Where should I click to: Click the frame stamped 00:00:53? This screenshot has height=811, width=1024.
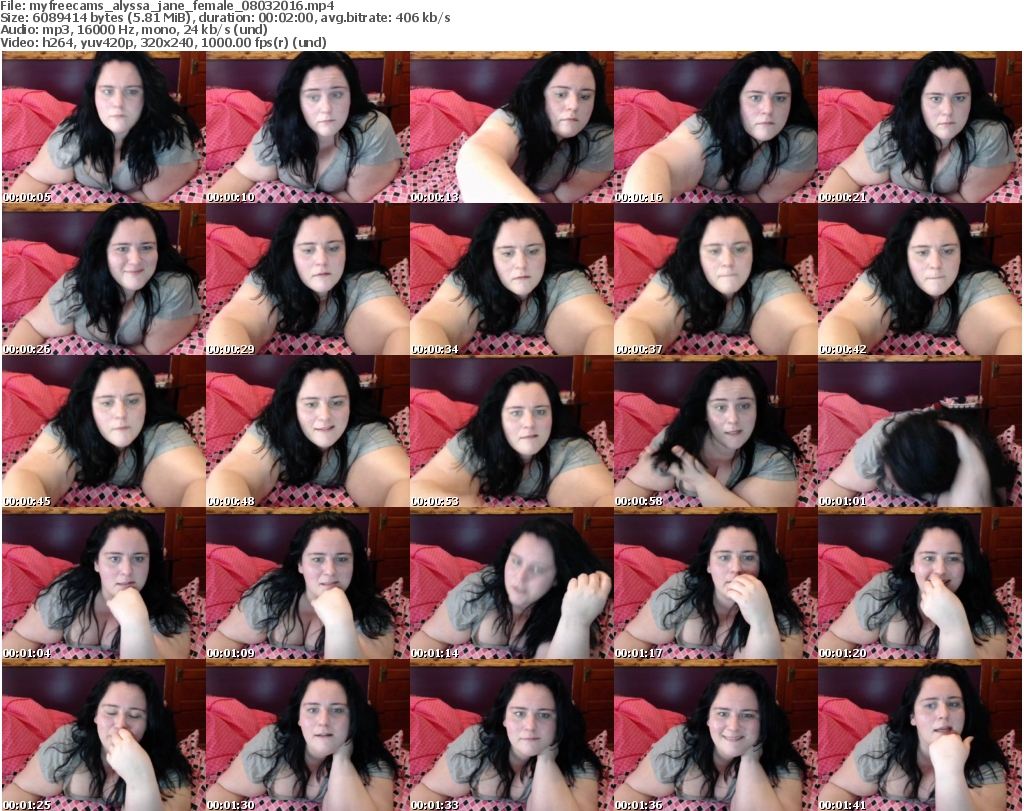511,432
